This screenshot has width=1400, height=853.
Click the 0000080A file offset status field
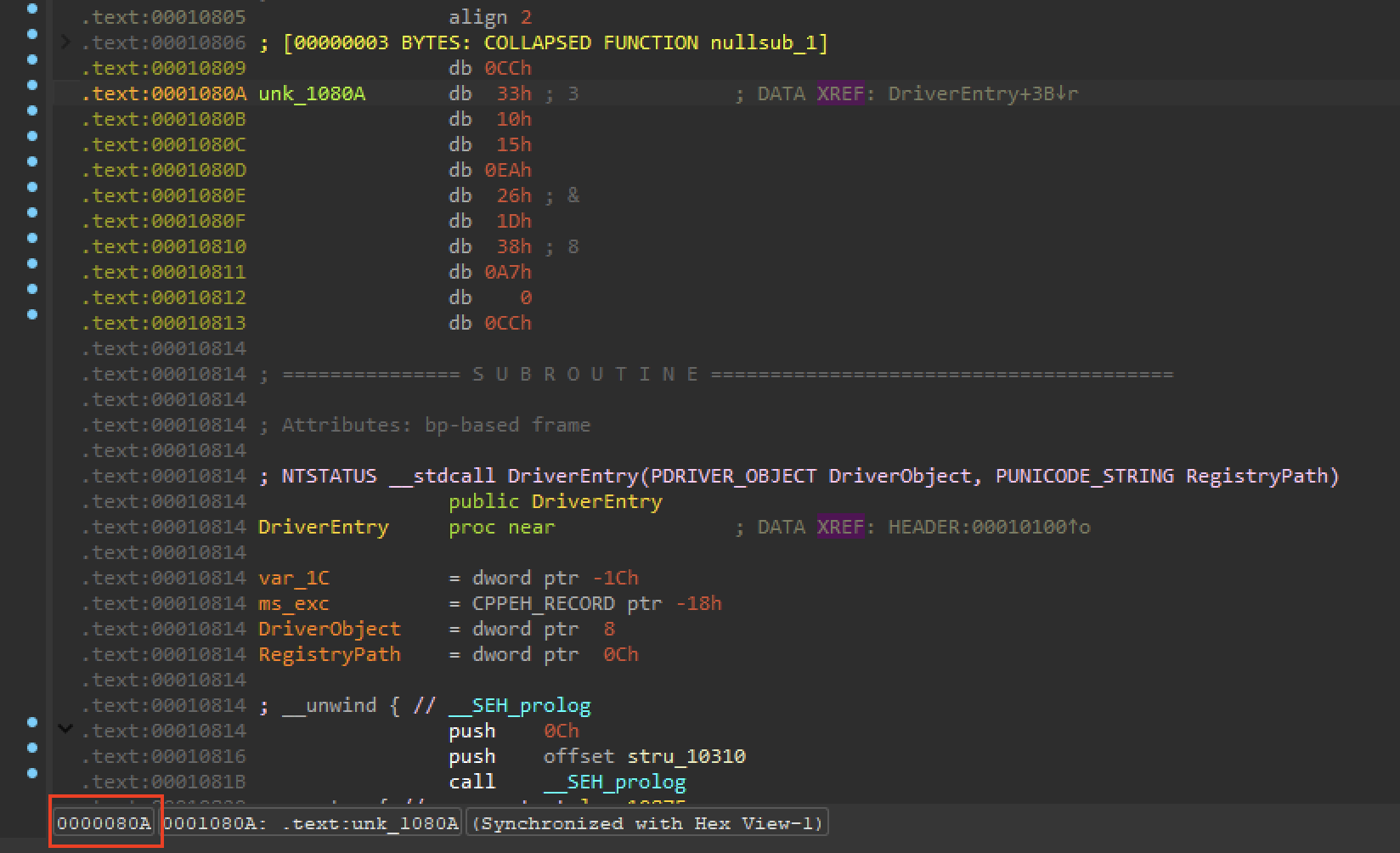pos(104,823)
